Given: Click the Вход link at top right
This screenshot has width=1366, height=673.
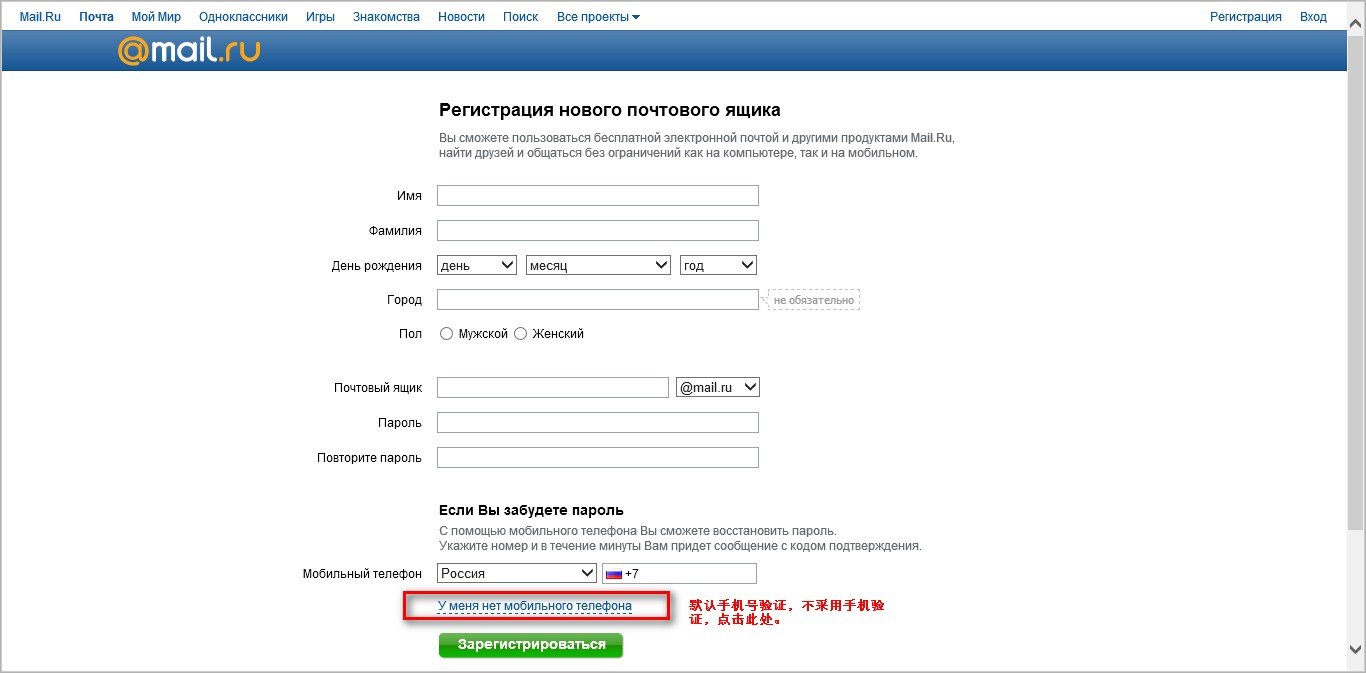Looking at the screenshot, I should pyautogui.click(x=1313, y=17).
